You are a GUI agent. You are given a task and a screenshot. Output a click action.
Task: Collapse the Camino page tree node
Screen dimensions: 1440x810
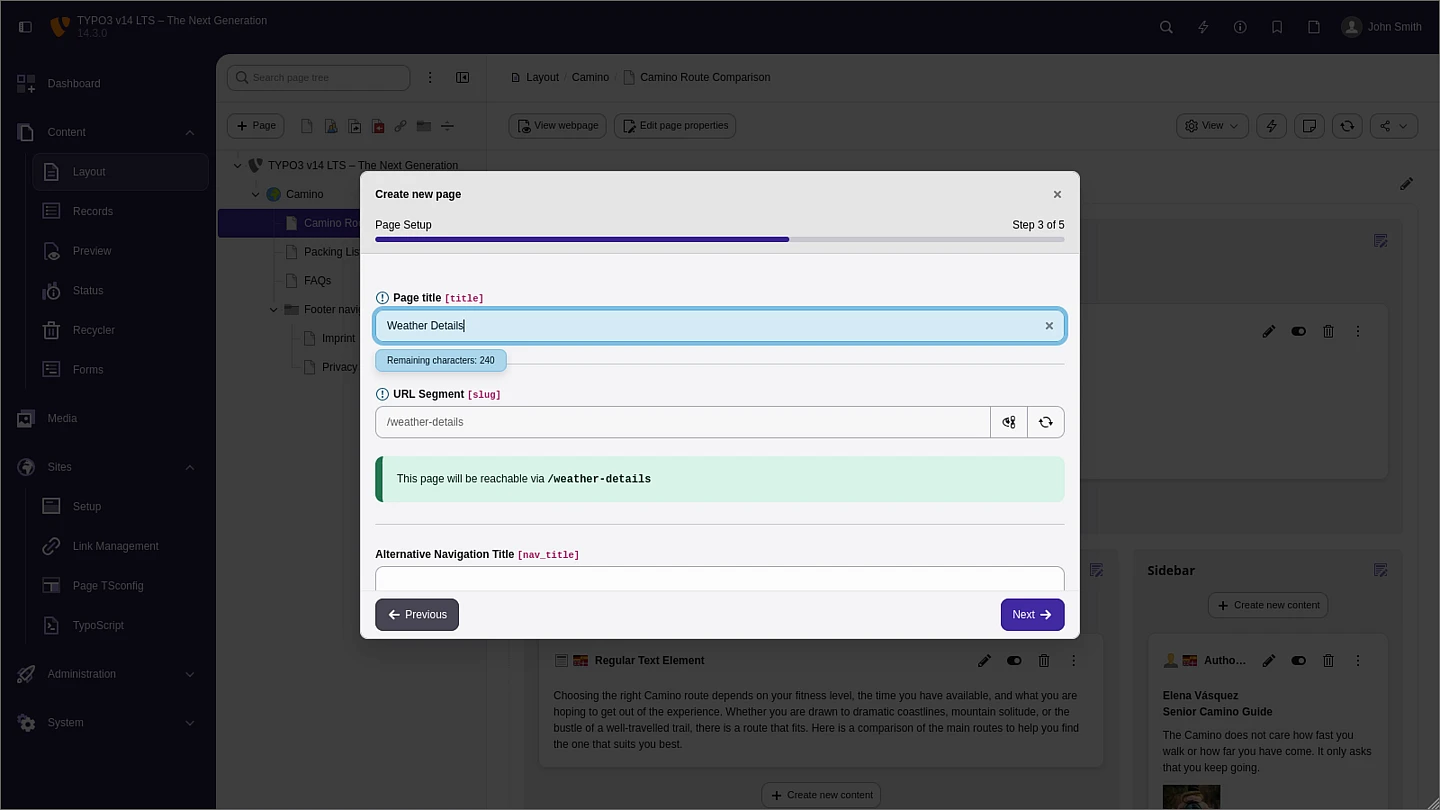point(255,194)
